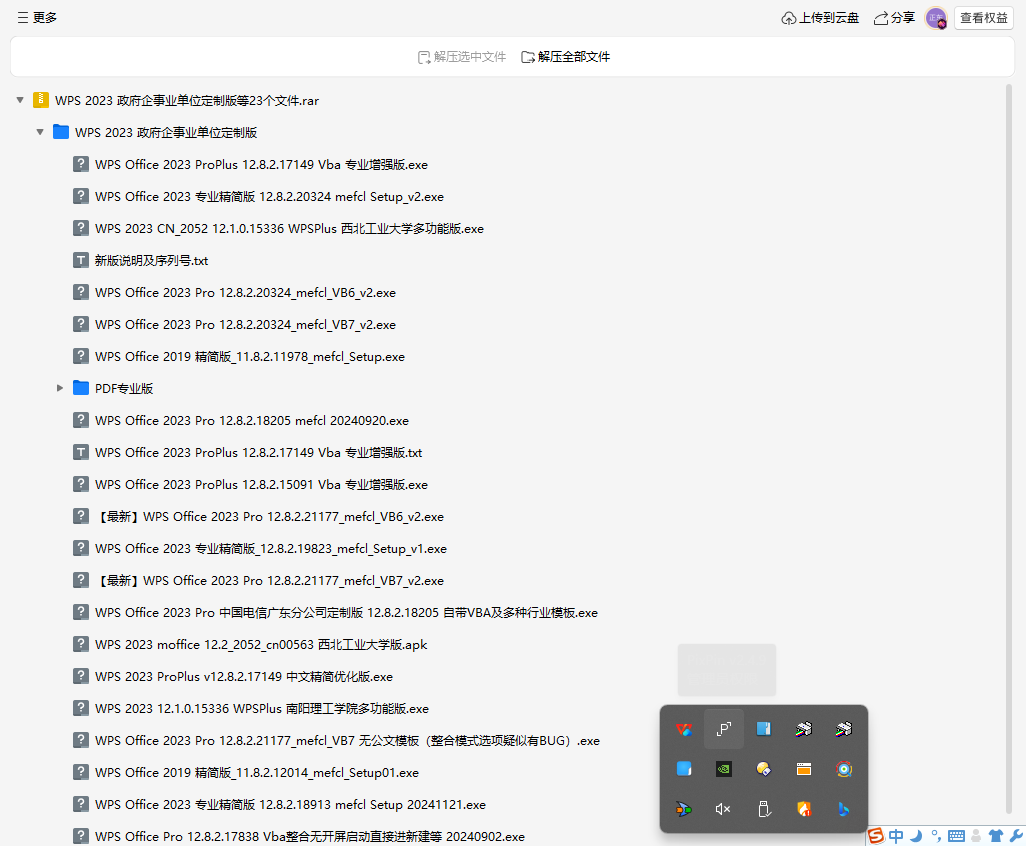1026x846 pixels.
Task: Toggle Chinese/English input mode button
Action: click(896, 836)
